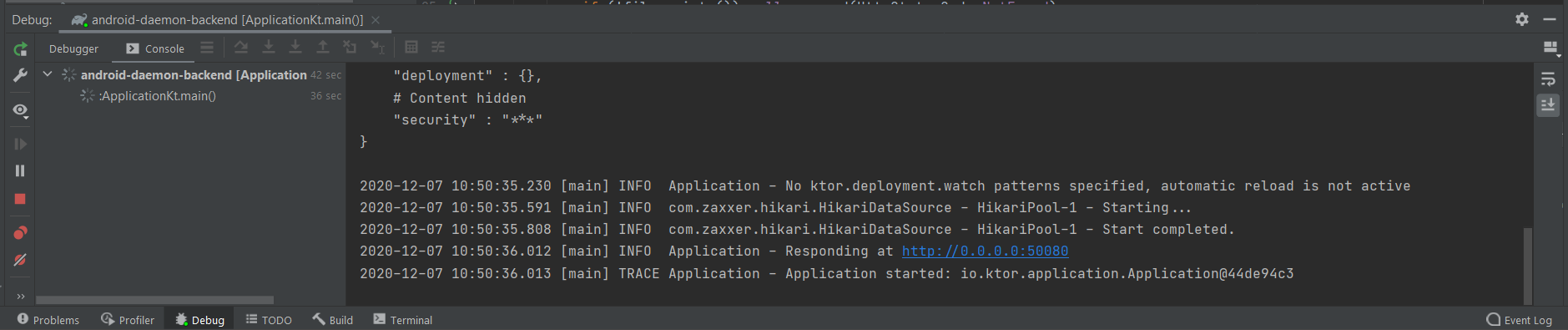The image size is (1568, 330).
Task: Open the http://0.0.0.0:50080 link
Action: point(985,251)
